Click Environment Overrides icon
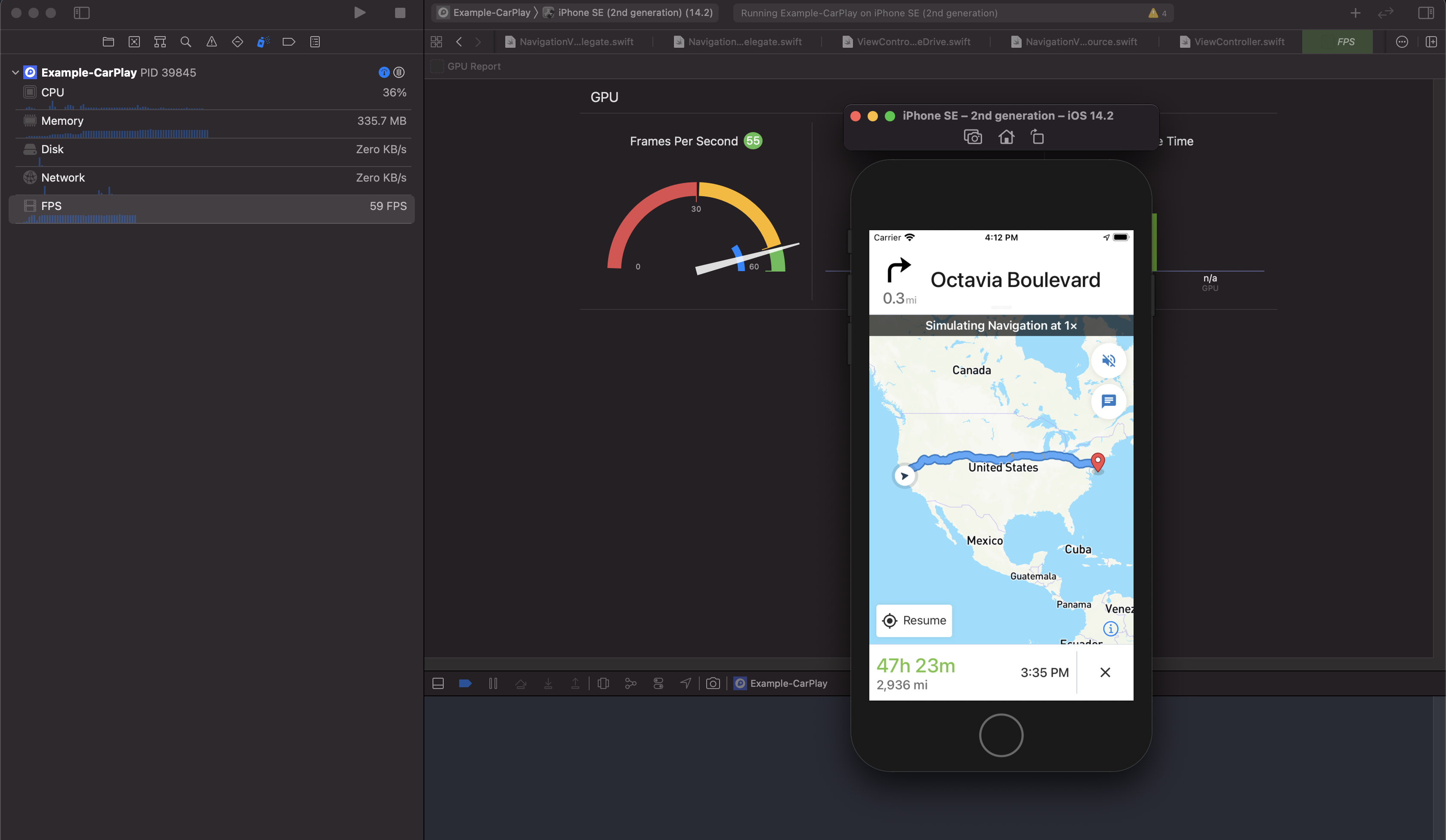1446x840 pixels. 658,683
